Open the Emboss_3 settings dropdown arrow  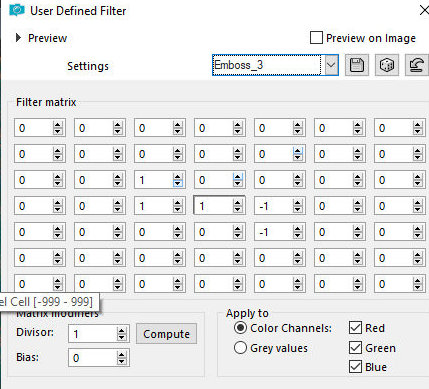(331, 65)
